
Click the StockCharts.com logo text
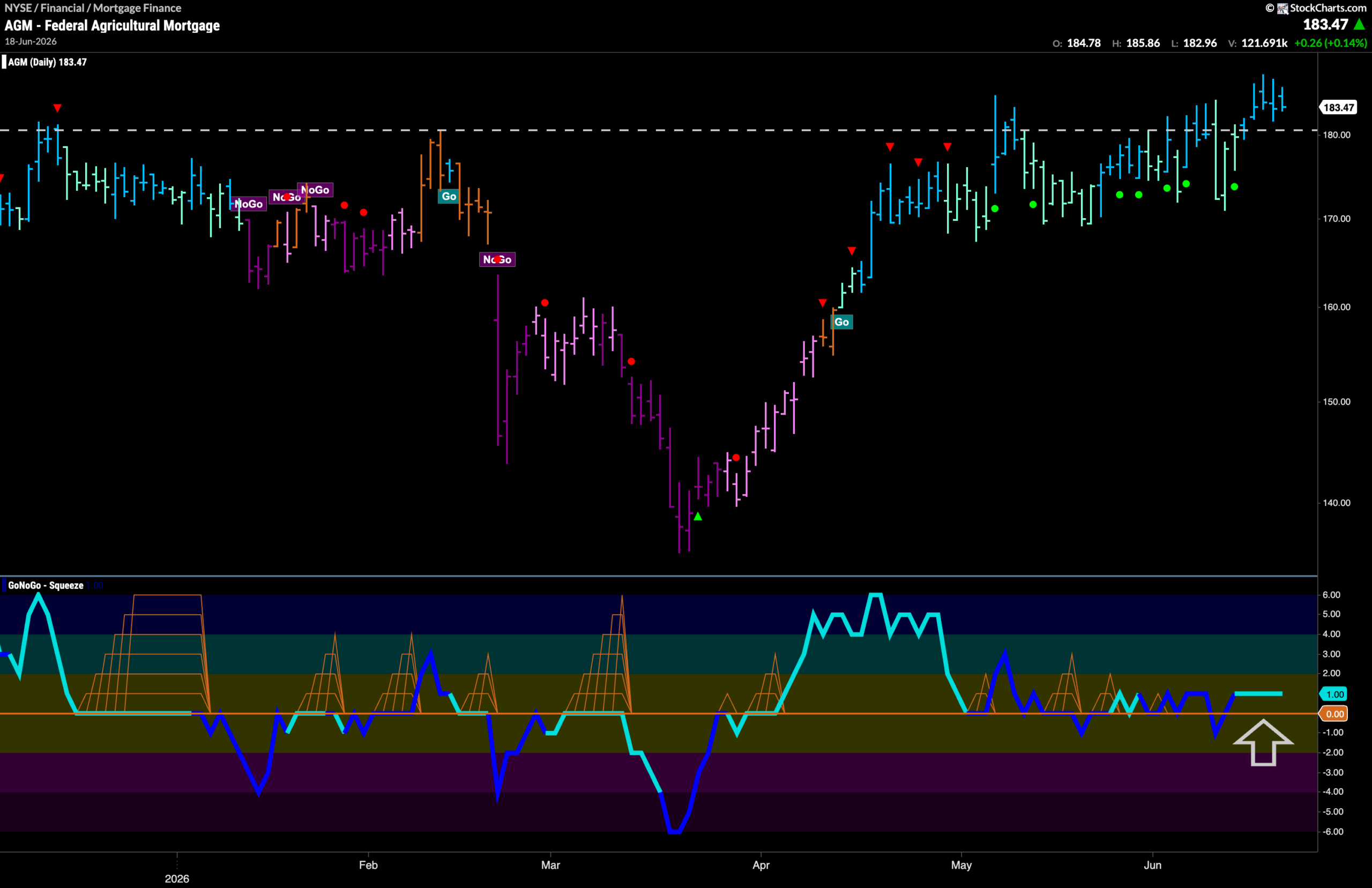(1327, 8)
